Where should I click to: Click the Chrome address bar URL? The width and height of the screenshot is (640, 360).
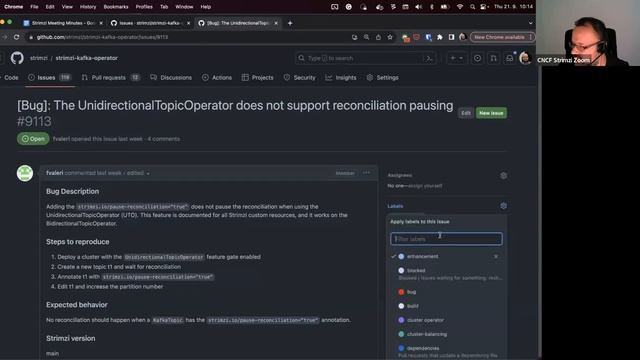pyautogui.click(x=102, y=37)
